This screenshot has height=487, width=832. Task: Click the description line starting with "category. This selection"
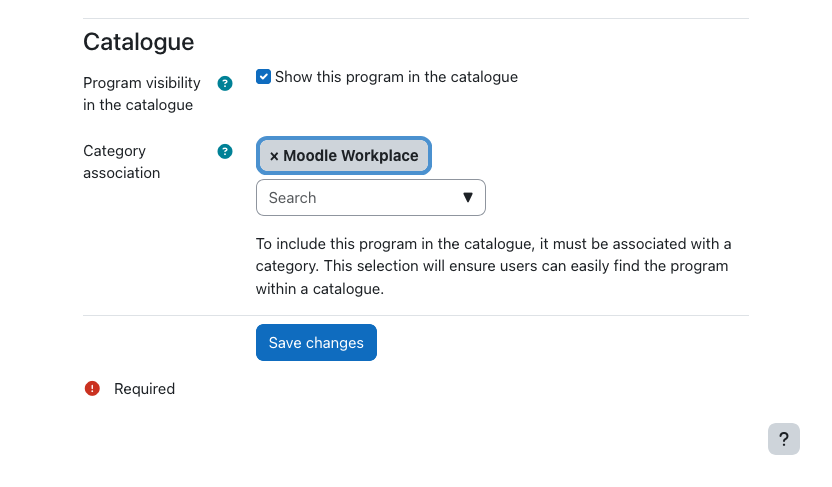(491, 266)
